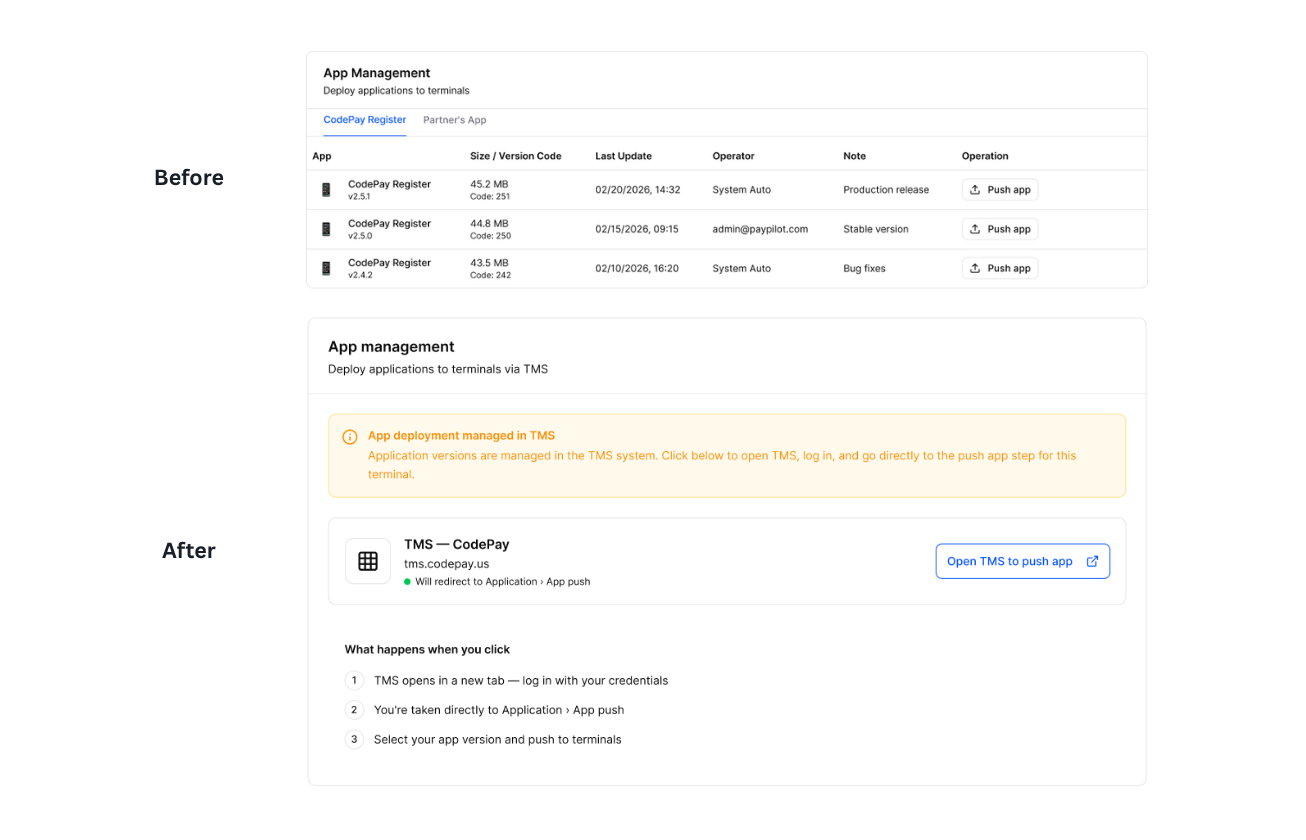Click the admin@paypilot.com operator cell
Viewport: 1306px width, 840px height.
coord(760,229)
